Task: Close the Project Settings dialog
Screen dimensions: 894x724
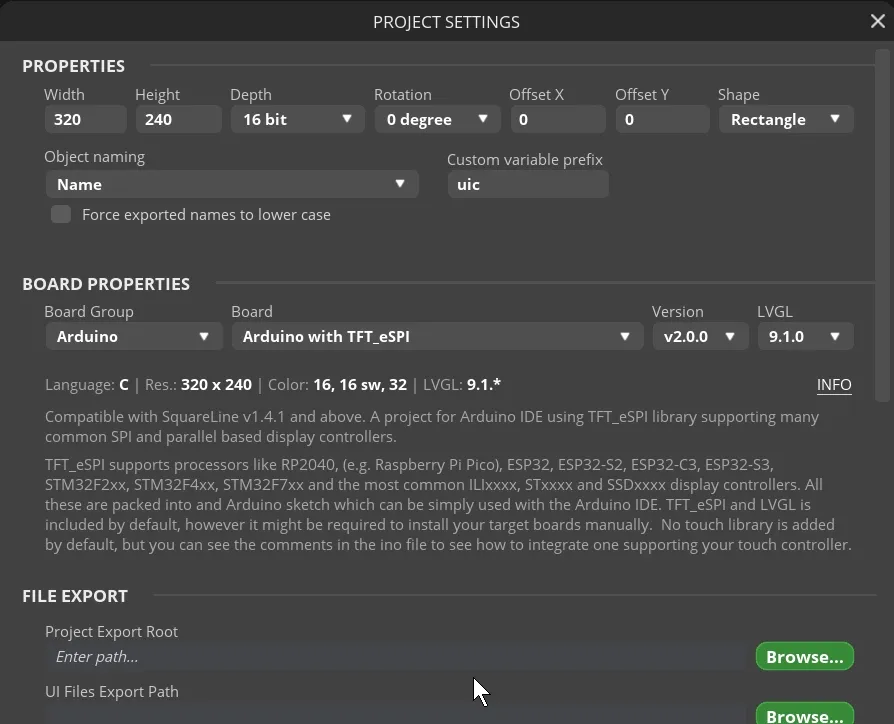Action: [x=877, y=21]
